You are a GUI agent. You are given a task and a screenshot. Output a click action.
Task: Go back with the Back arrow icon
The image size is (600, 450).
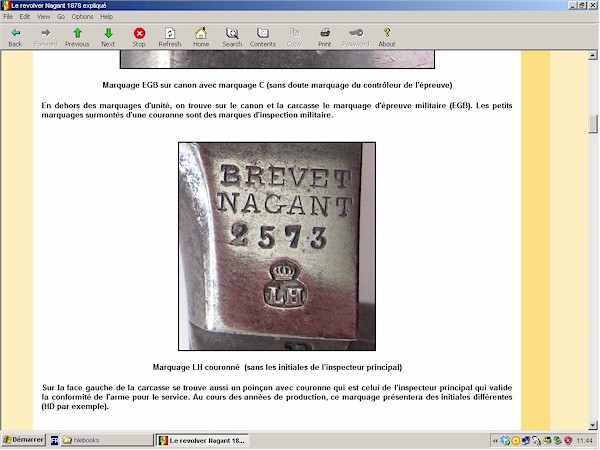15,33
